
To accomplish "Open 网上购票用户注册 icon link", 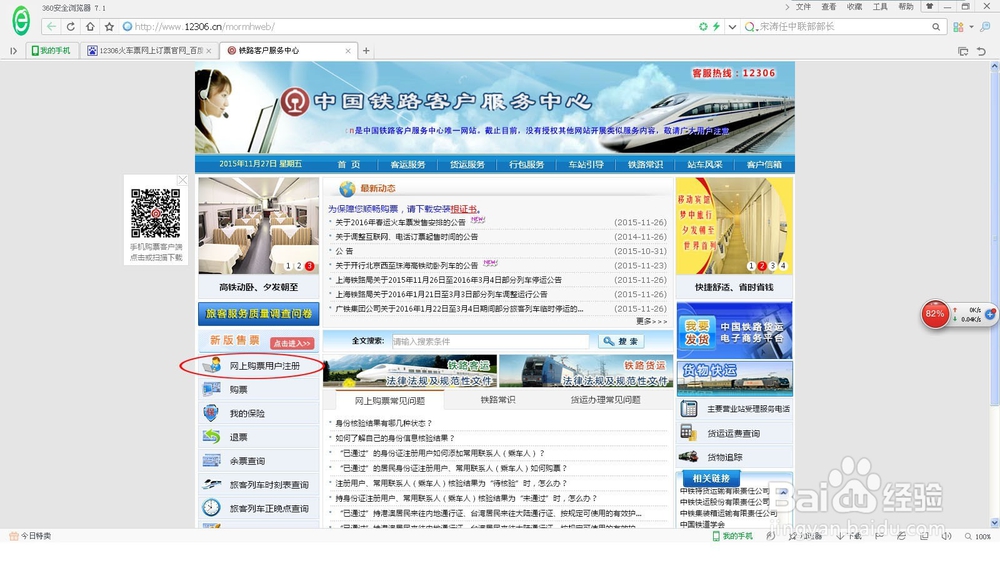I will (211, 365).
